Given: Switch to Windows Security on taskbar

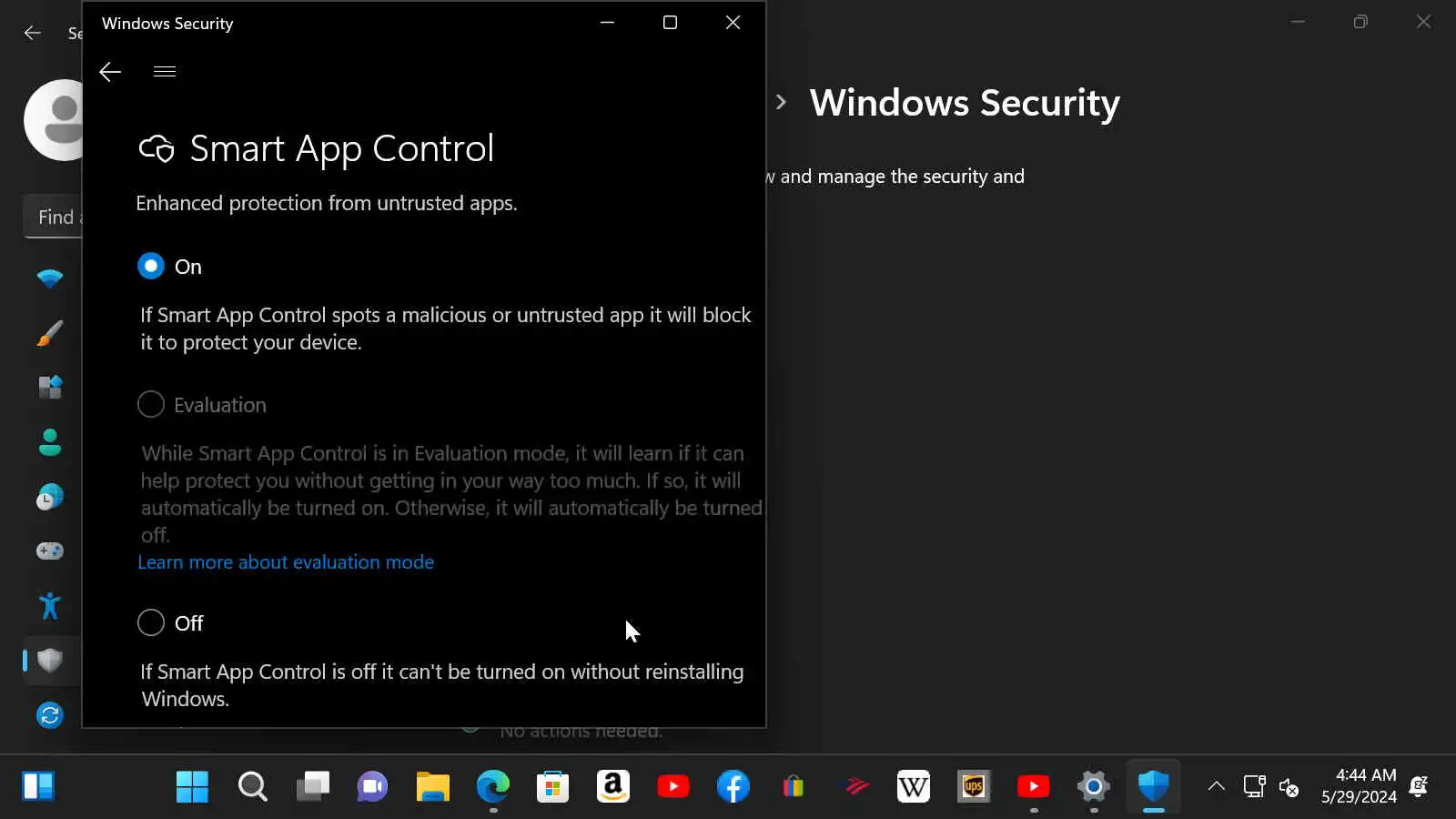Looking at the screenshot, I should pyautogui.click(x=1153, y=786).
